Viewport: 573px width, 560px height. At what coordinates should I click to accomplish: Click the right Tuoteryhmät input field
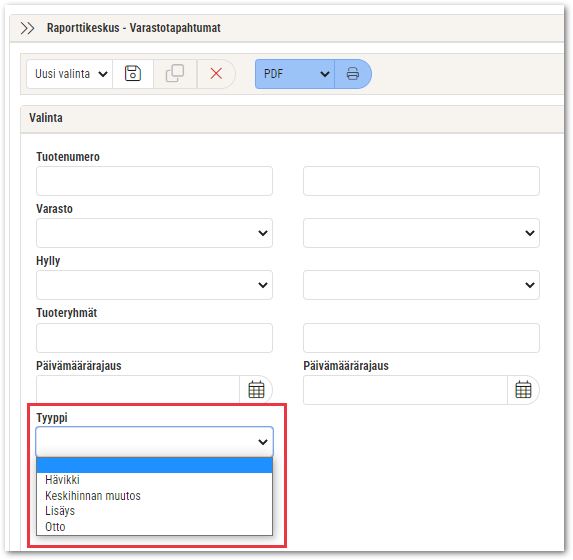[x=421, y=338]
